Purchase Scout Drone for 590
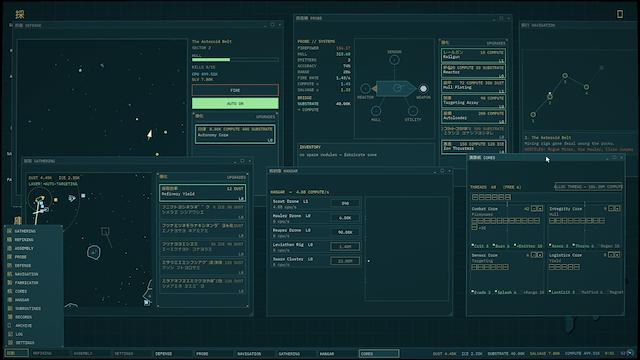 [x=345, y=203]
